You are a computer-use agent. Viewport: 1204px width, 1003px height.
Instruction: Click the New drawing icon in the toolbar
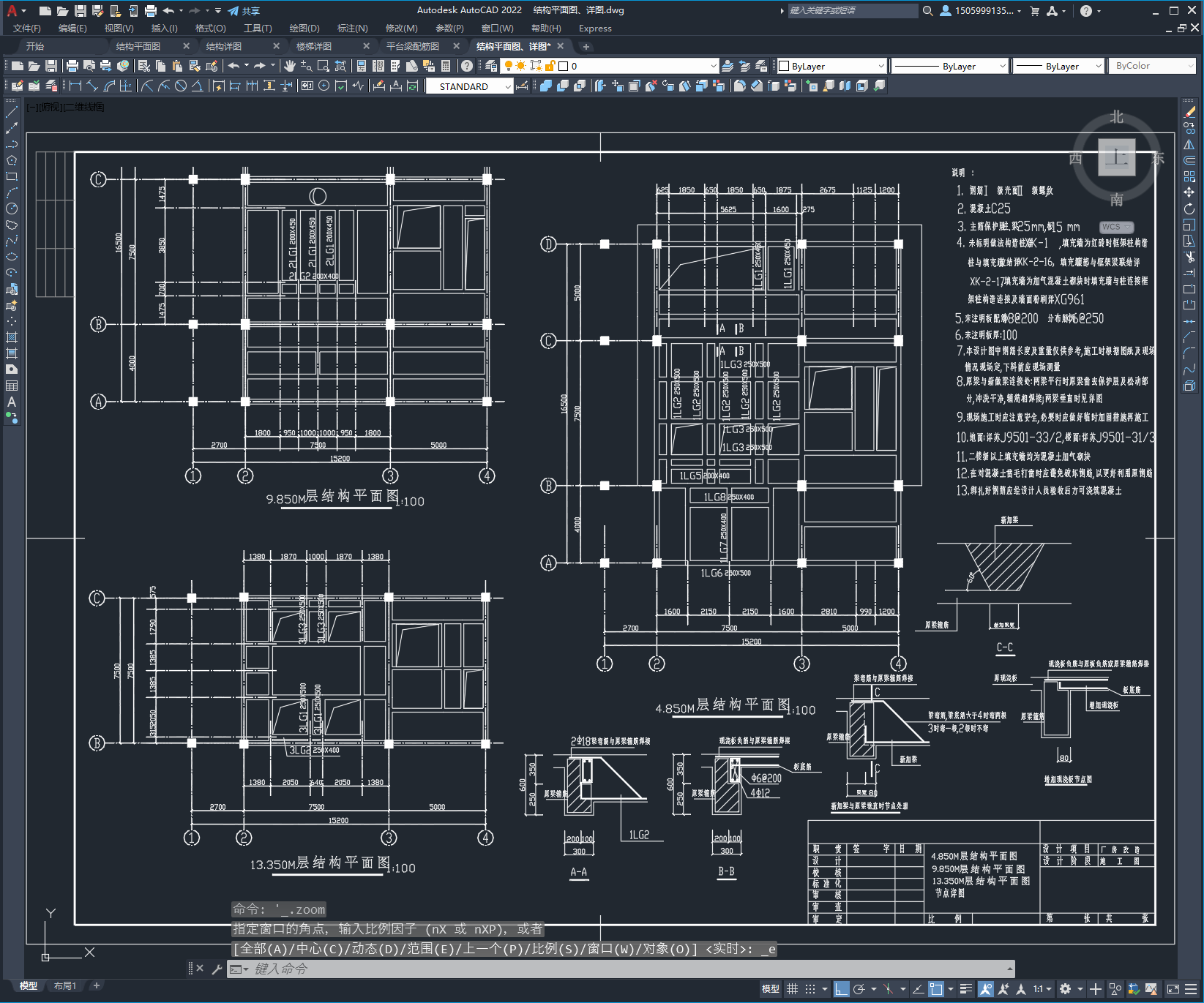(18, 66)
